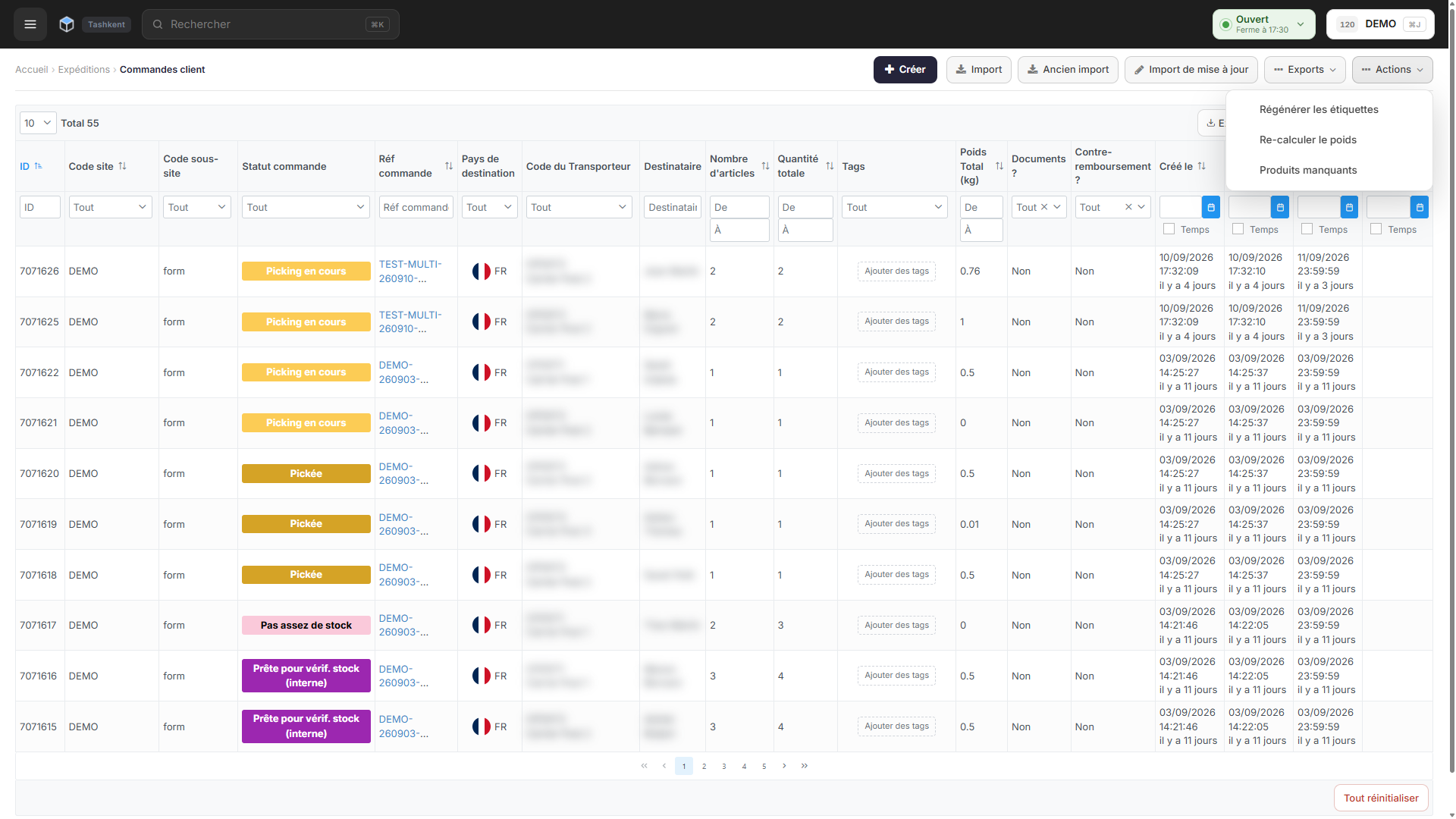Expand the Exports dropdown button
Image resolution: width=1456 pixels, height=819 pixels.
click(1305, 70)
